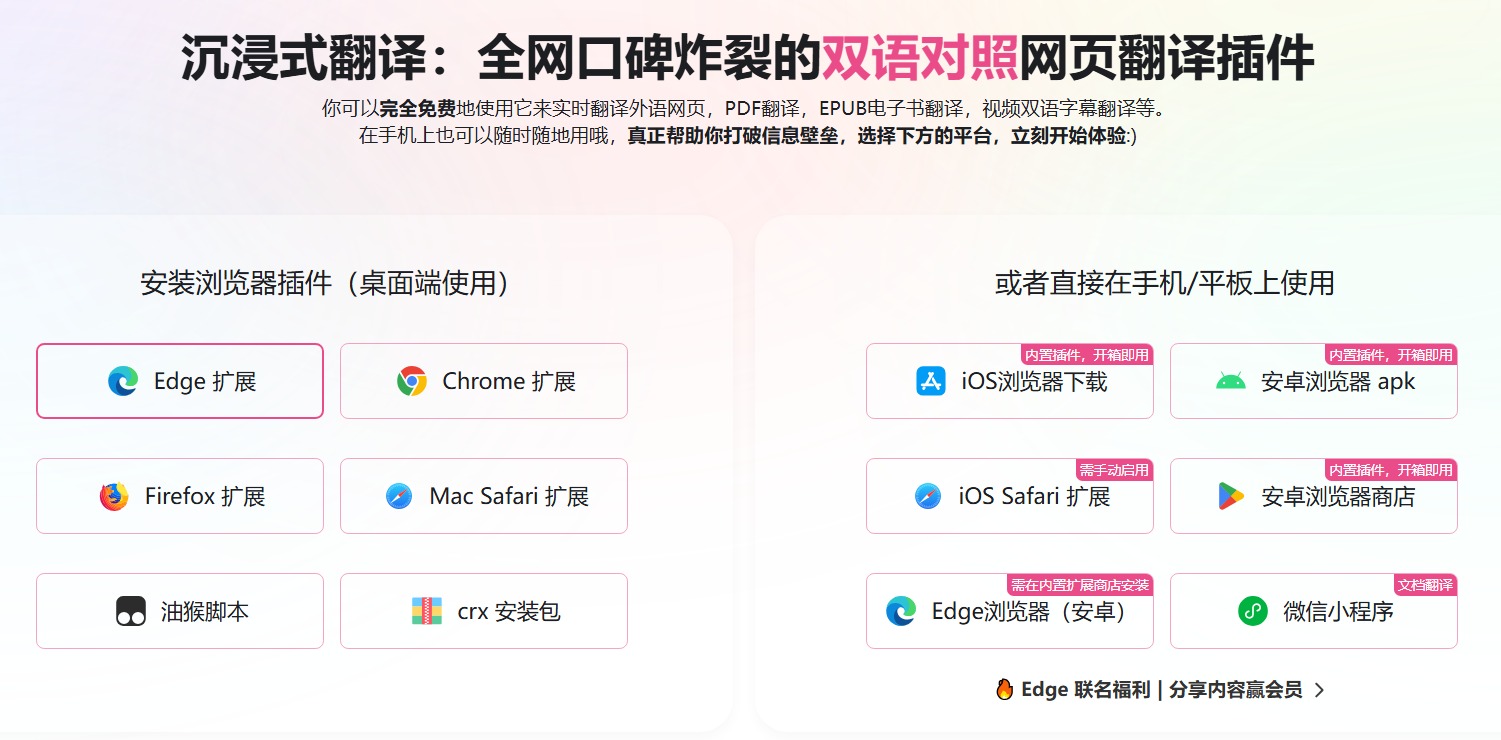Click the iOS App Store icon
This screenshot has height=740, width=1501.
coord(931,381)
